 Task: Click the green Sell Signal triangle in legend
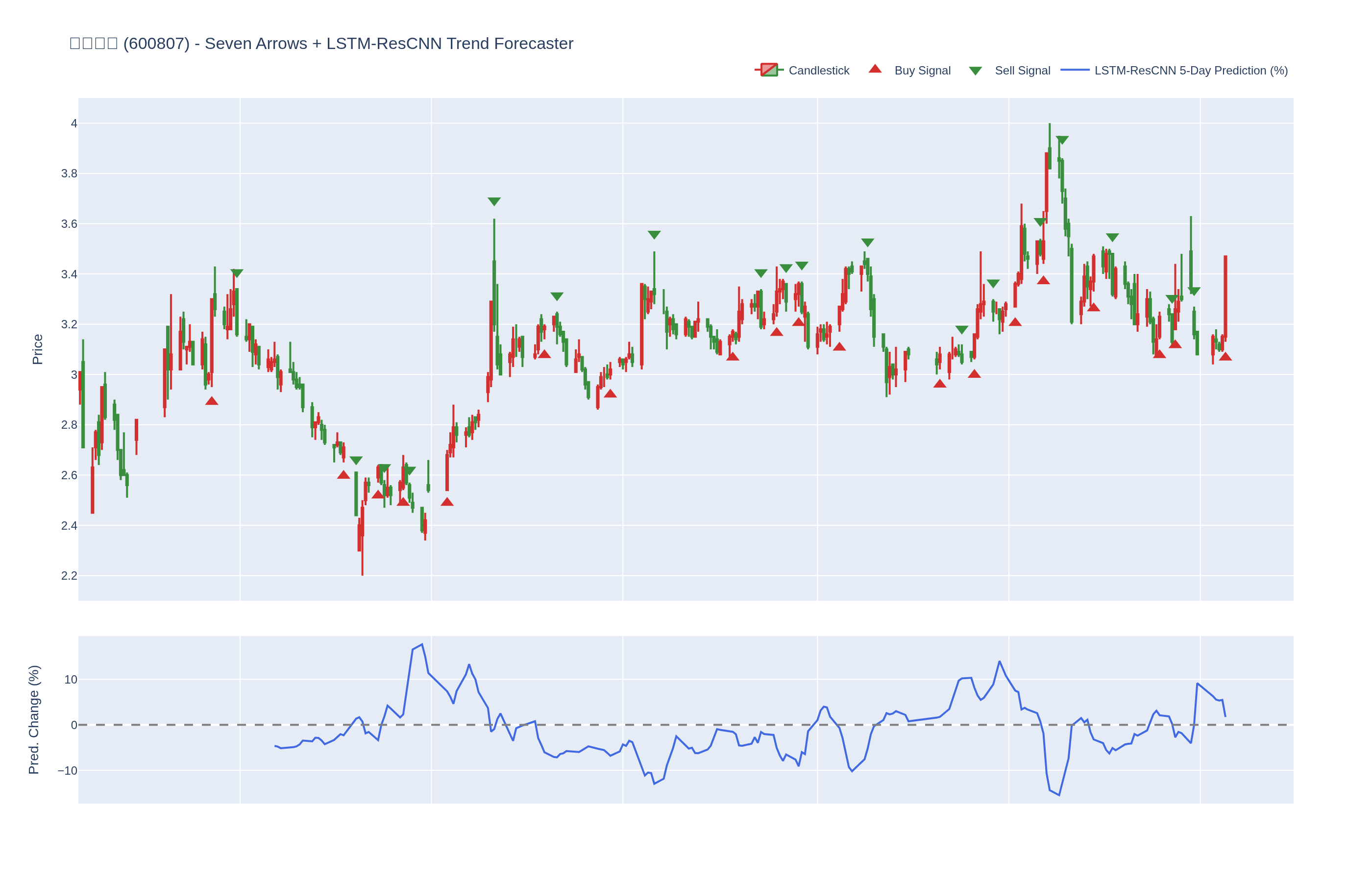(975, 71)
